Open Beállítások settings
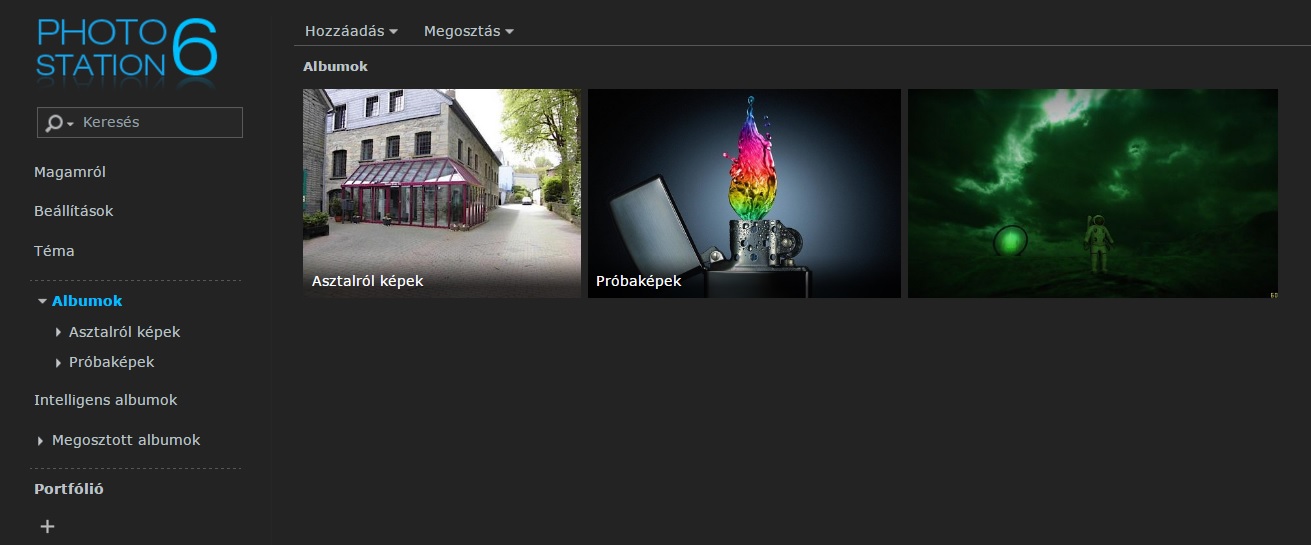 click(x=74, y=211)
